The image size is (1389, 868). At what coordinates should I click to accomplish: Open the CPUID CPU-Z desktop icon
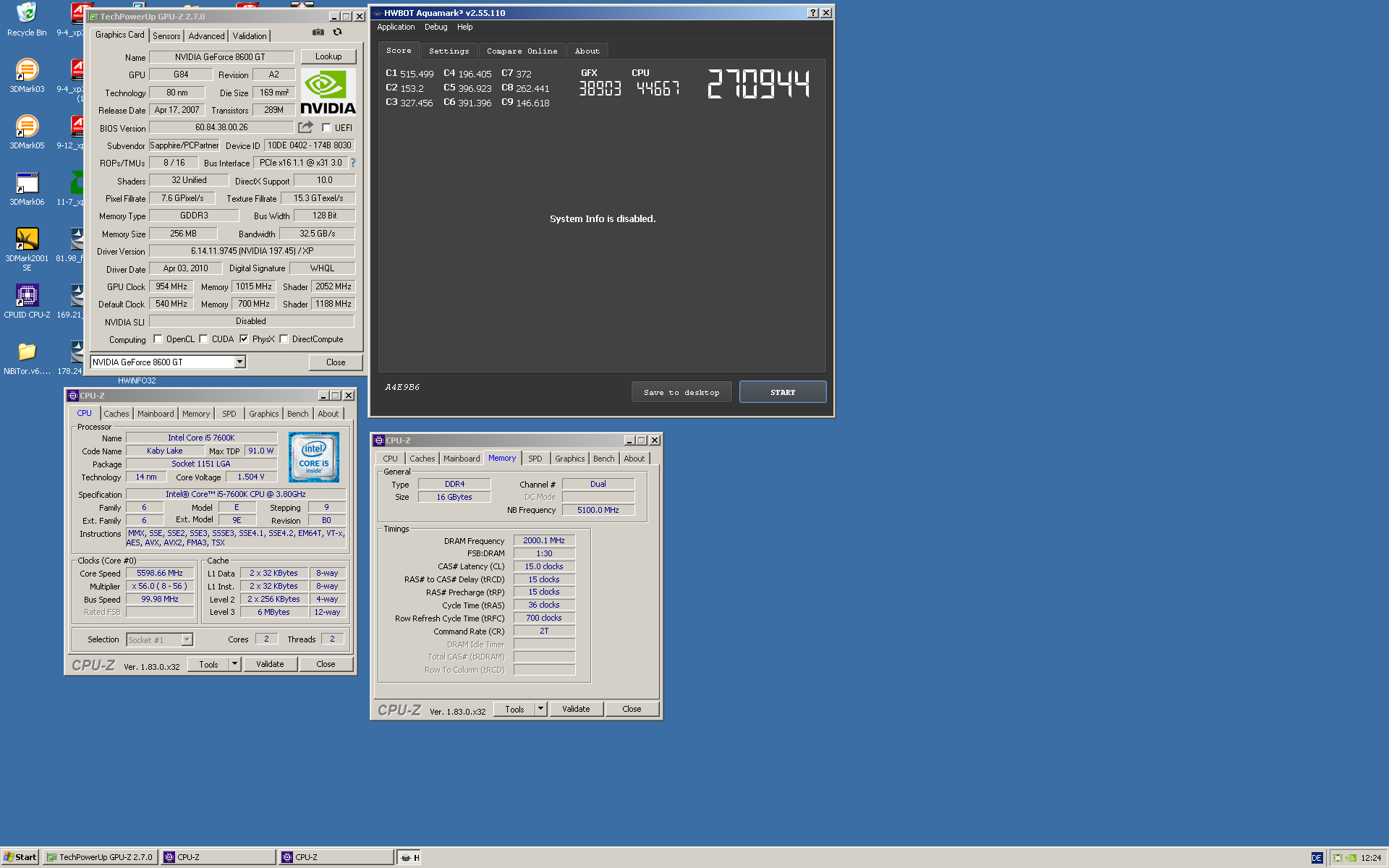click(27, 301)
